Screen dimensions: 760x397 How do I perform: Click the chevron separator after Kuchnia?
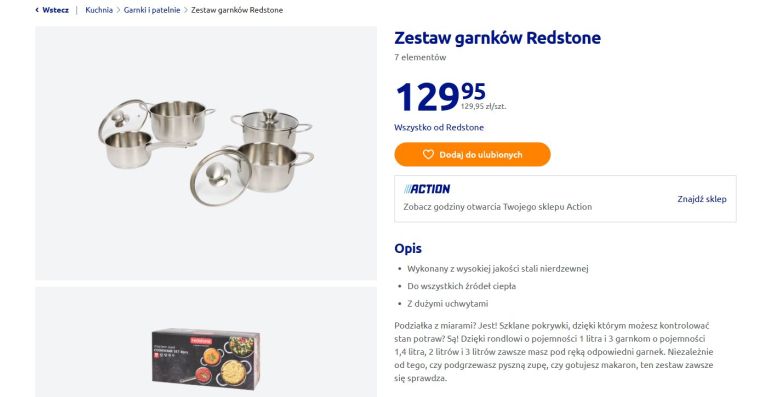click(118, 10)
